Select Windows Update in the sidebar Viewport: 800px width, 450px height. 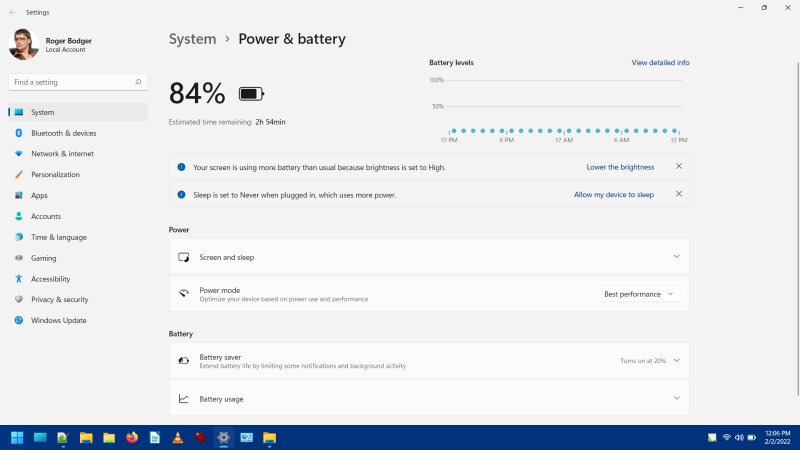coord(58,320)
